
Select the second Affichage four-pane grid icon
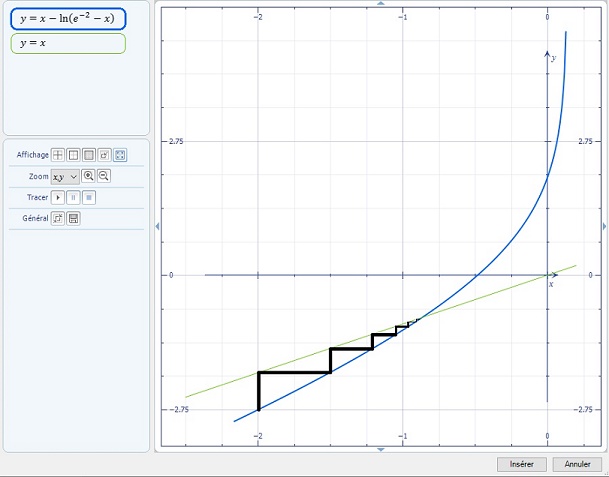pos(73,155)
